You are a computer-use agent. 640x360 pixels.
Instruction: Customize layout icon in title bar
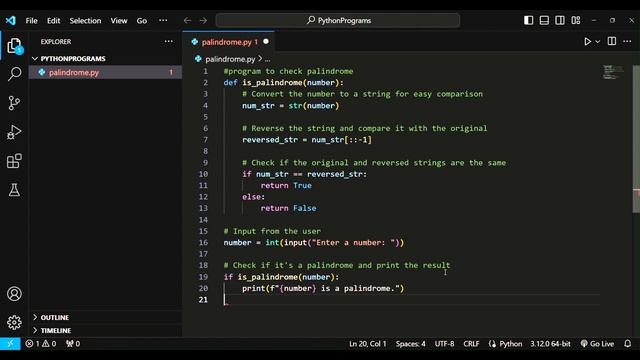point(576,20)
